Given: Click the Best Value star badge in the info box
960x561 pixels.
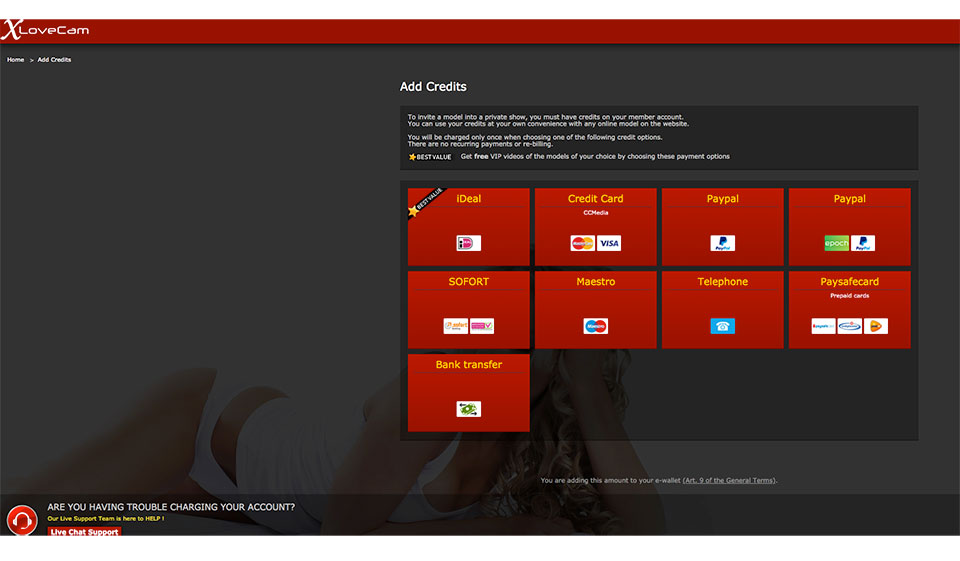Looking at the screenshot, I should [x=430, y=157].
